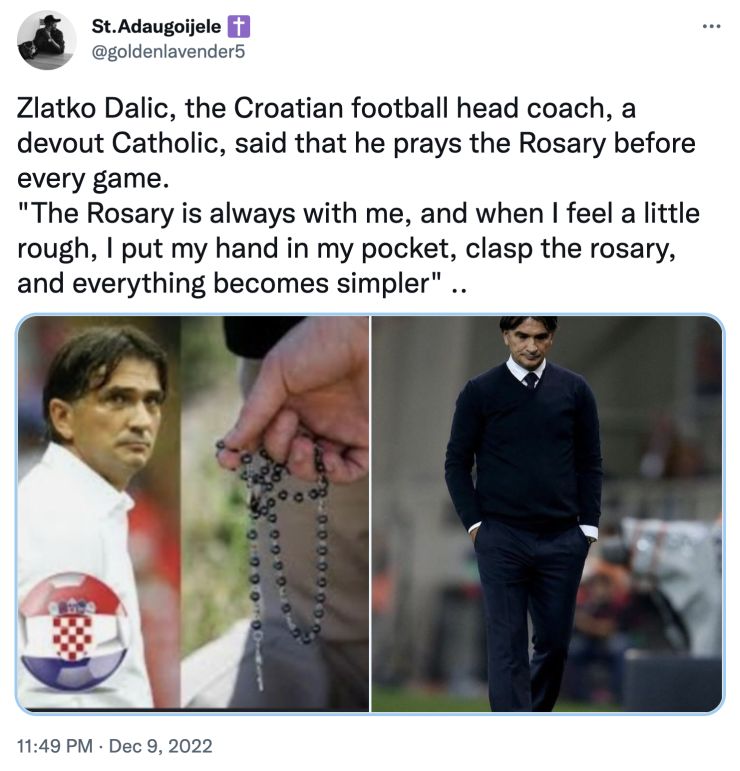This screenshot has height=771, width=740.
Task: Click the Croatian flag football in the photo
Action: pos(73,630)
